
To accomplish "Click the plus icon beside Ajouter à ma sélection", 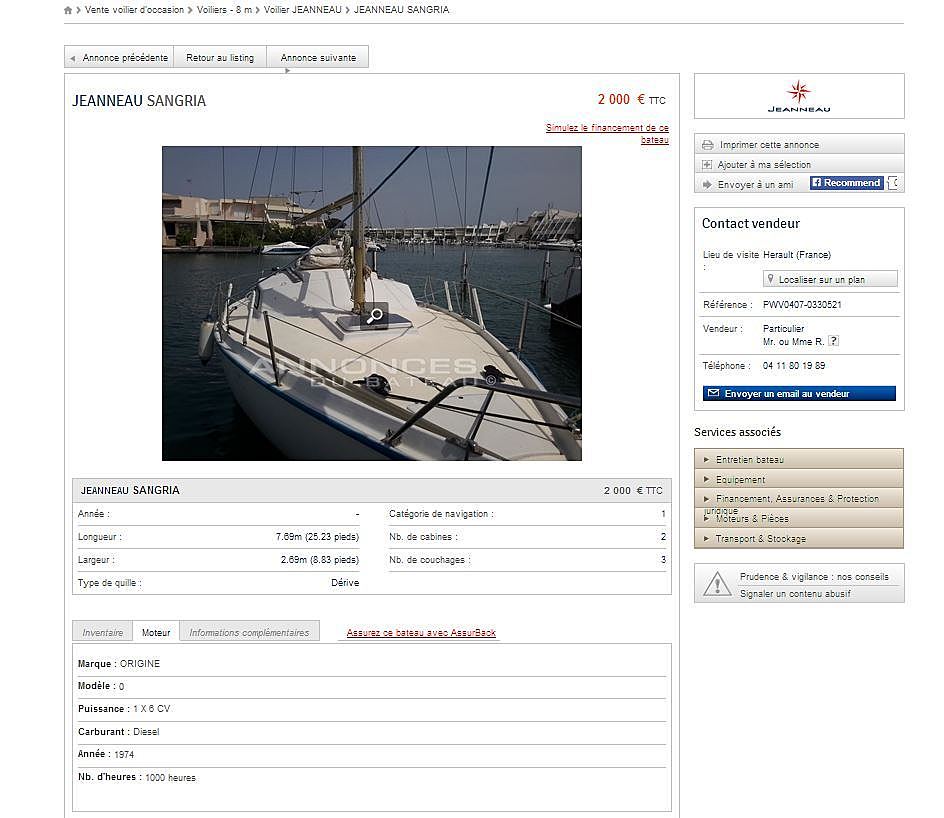I will coord(707,165).
